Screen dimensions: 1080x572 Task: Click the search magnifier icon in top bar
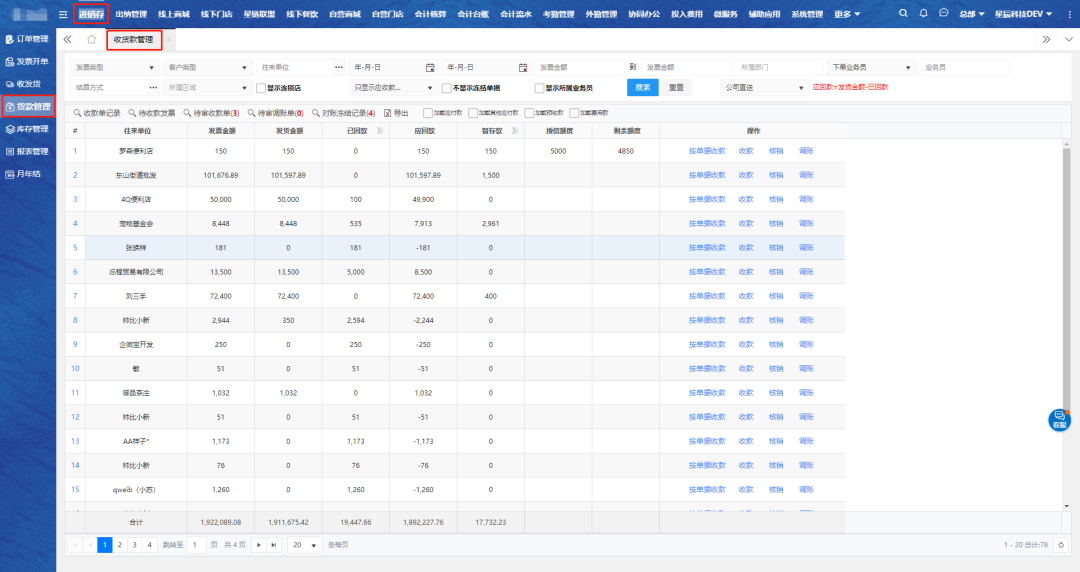904,13
